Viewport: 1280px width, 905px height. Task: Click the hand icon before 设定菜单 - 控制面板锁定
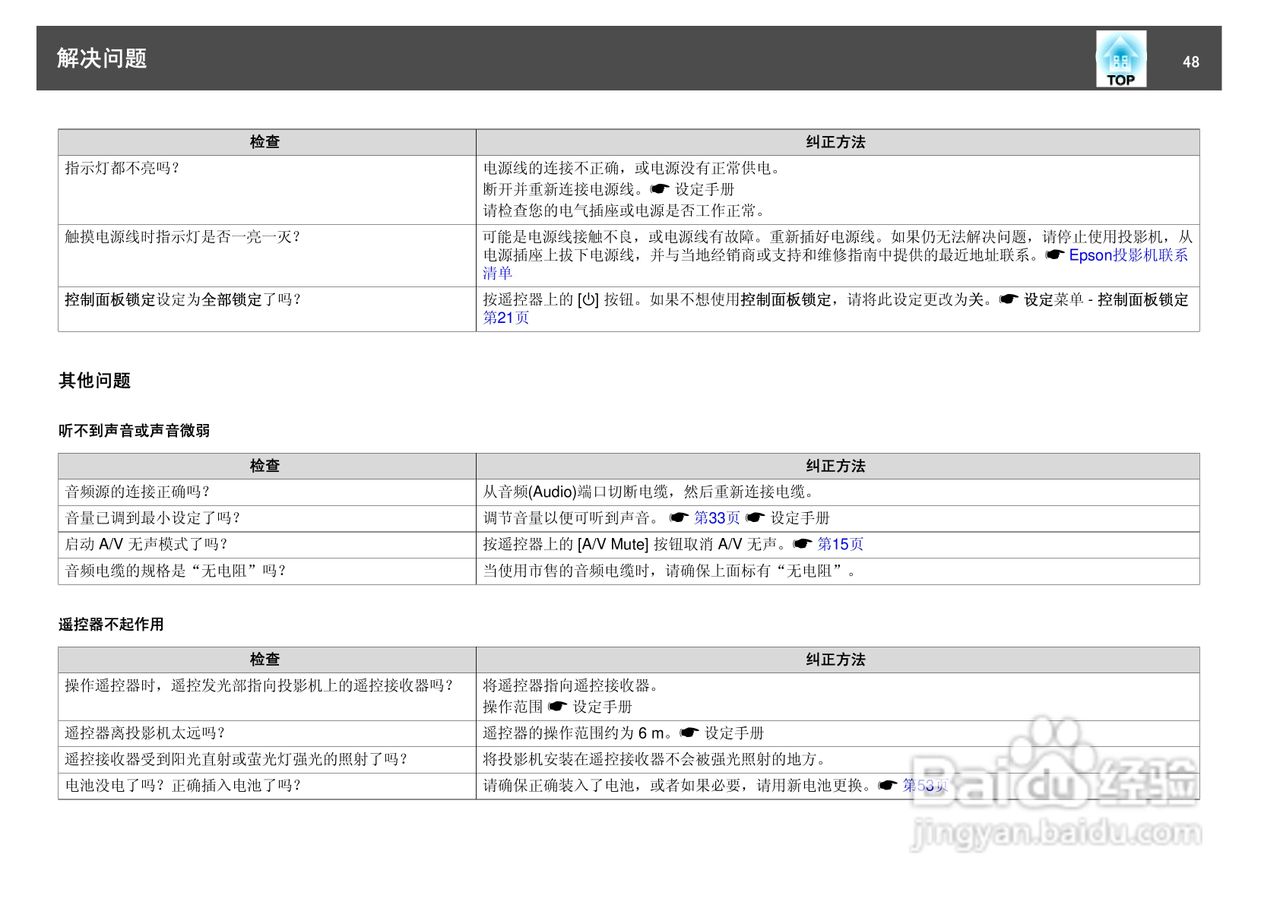(1008, 299)
